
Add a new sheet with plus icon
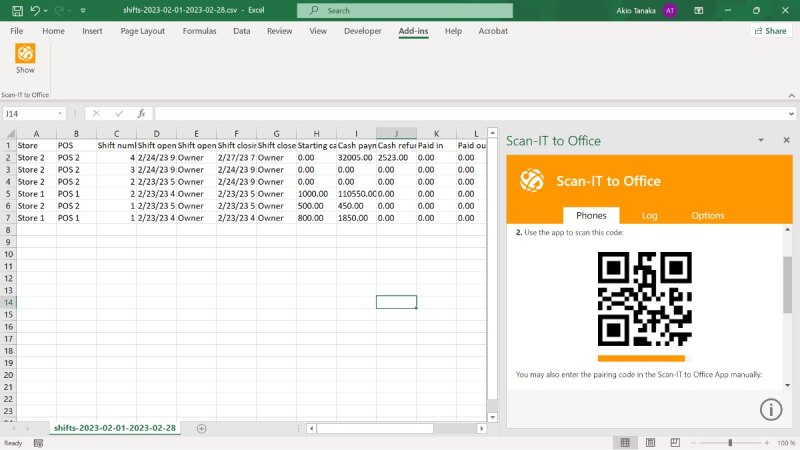[201, 428]
